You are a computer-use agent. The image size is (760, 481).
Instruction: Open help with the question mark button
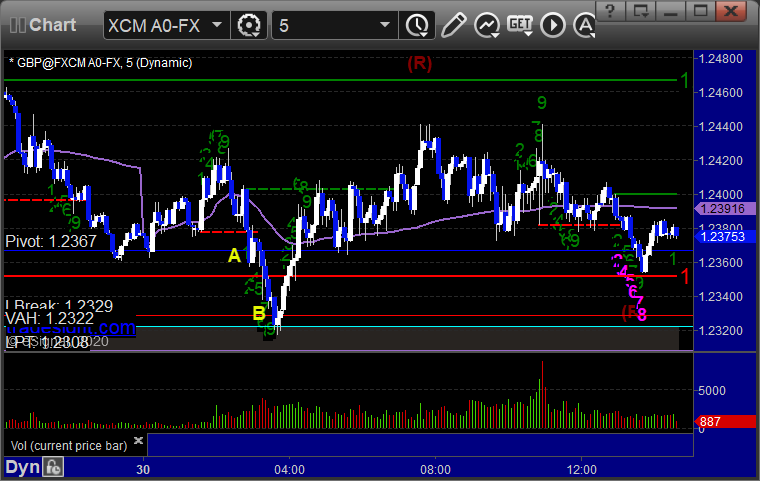[610, 11]
